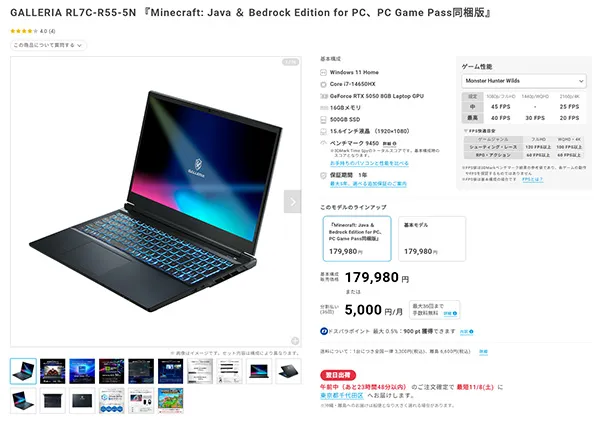This screenshot has width=600, height=421.
Task: Advance to the next product image arrow
Action: pos(292,201)
